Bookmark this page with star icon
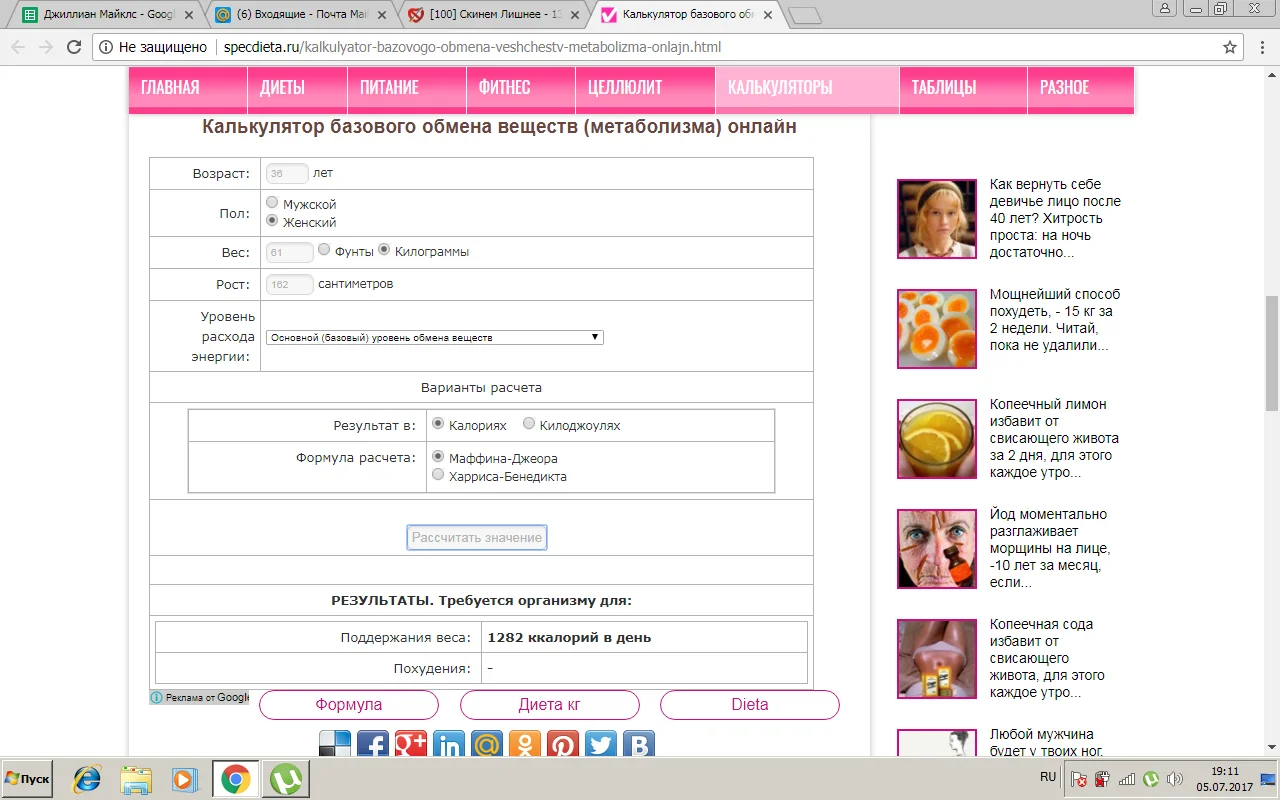This screenshot has height=800, width=1280. tap(1230, 47)
